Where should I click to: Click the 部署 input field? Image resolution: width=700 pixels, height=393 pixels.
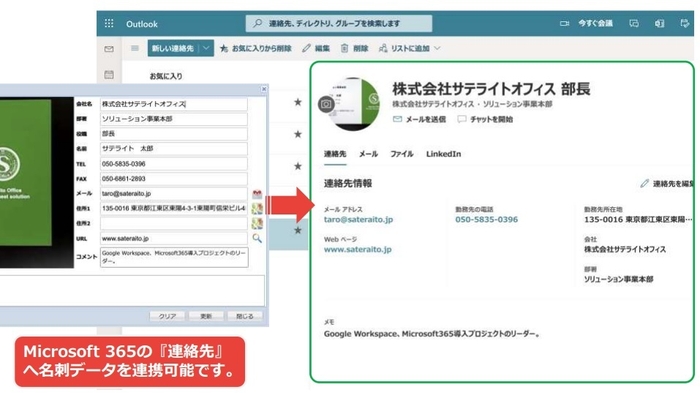[x=174, y=119]
